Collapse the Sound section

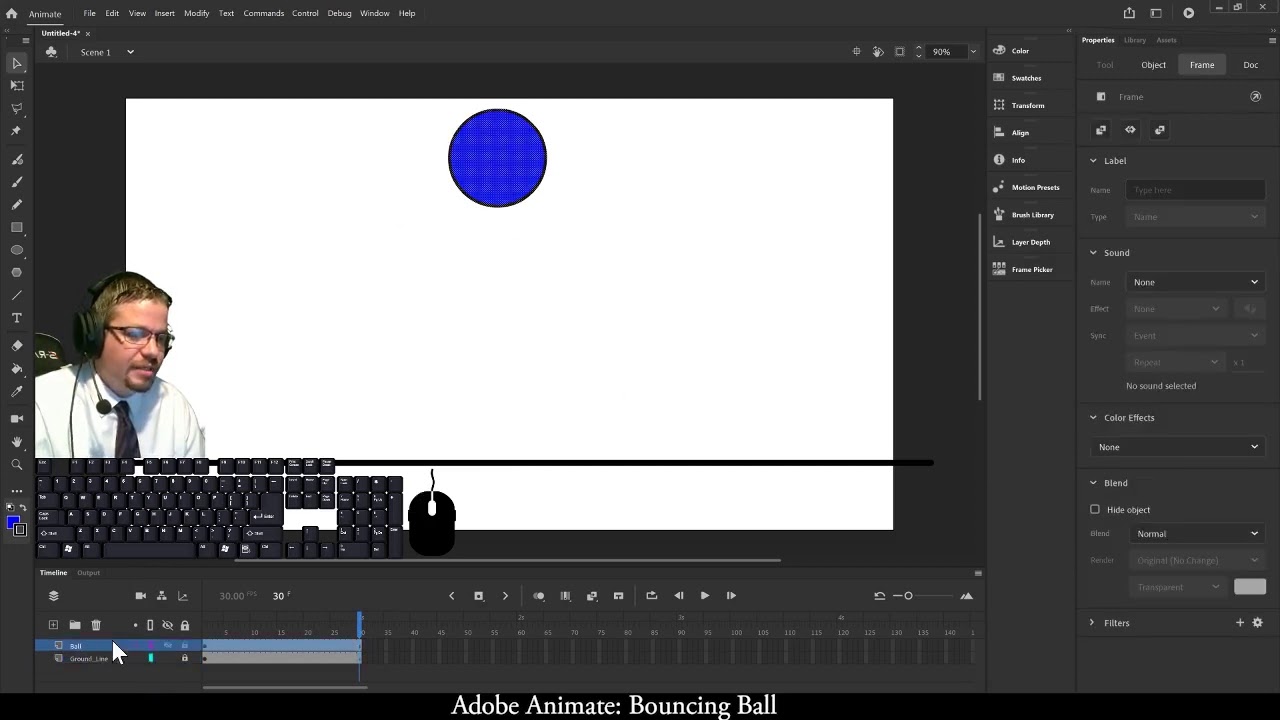coord(1093,253)
